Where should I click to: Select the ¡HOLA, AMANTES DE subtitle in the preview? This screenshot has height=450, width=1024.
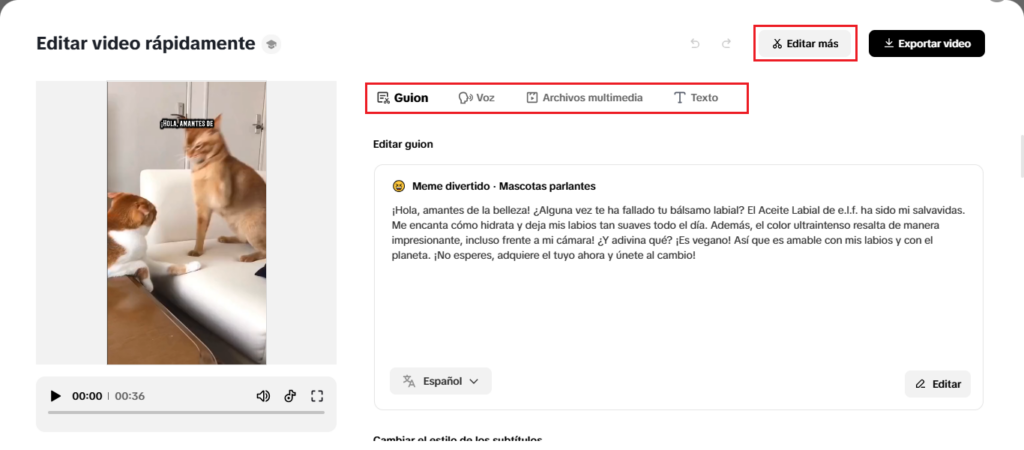click(187, 124)
